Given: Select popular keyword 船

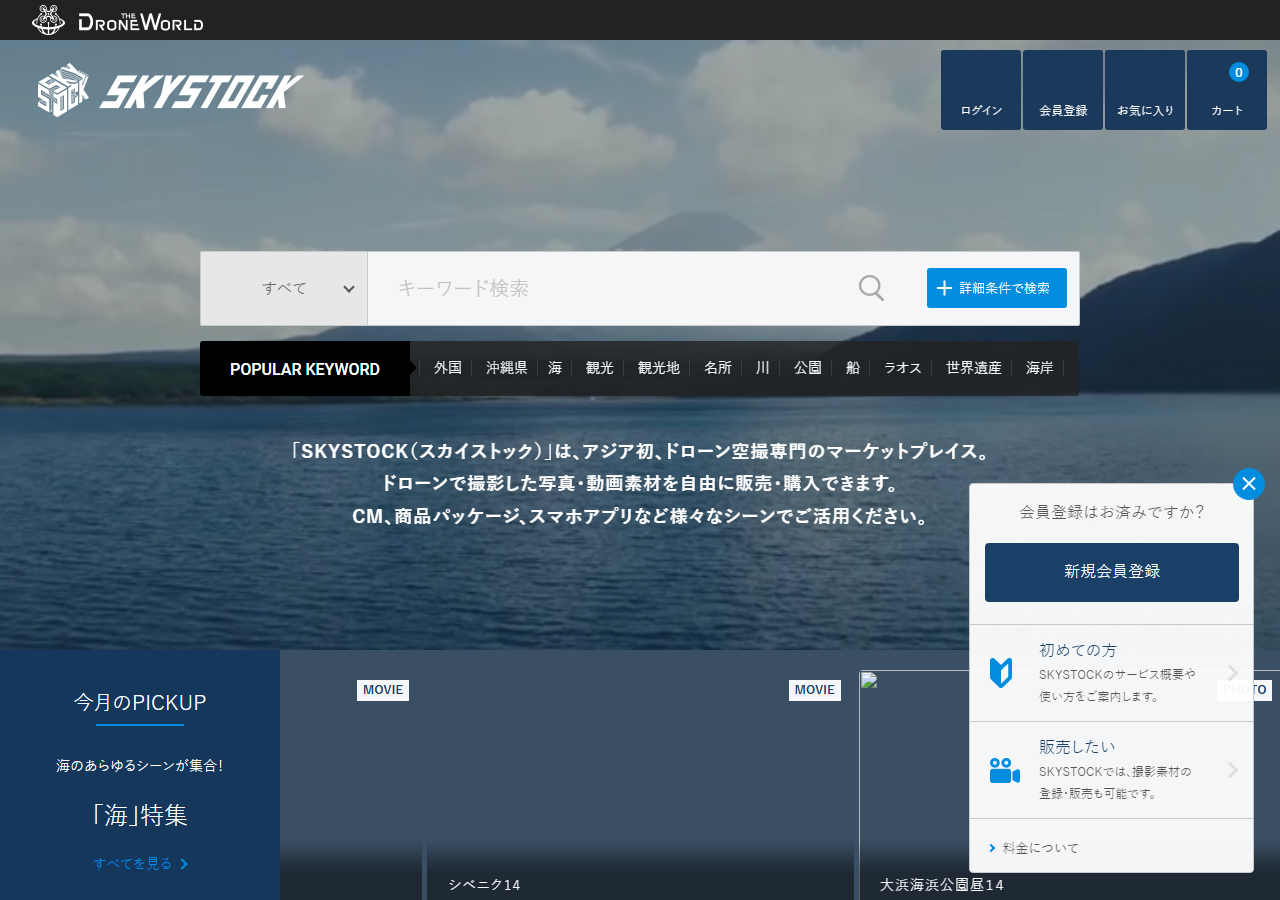Looking at the screenshot, I should (x=853, y=368).
